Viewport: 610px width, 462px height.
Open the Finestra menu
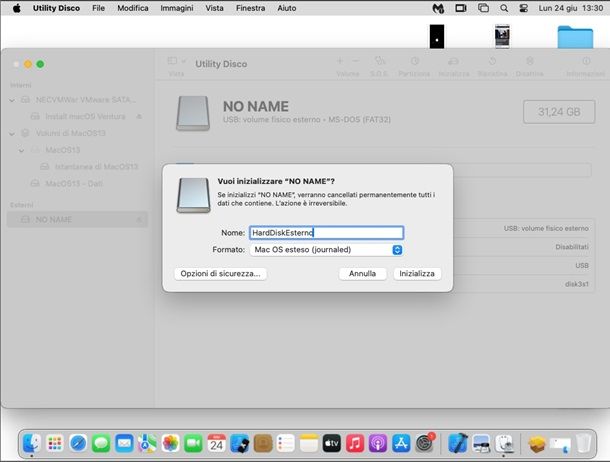click(x=250, y=8)
